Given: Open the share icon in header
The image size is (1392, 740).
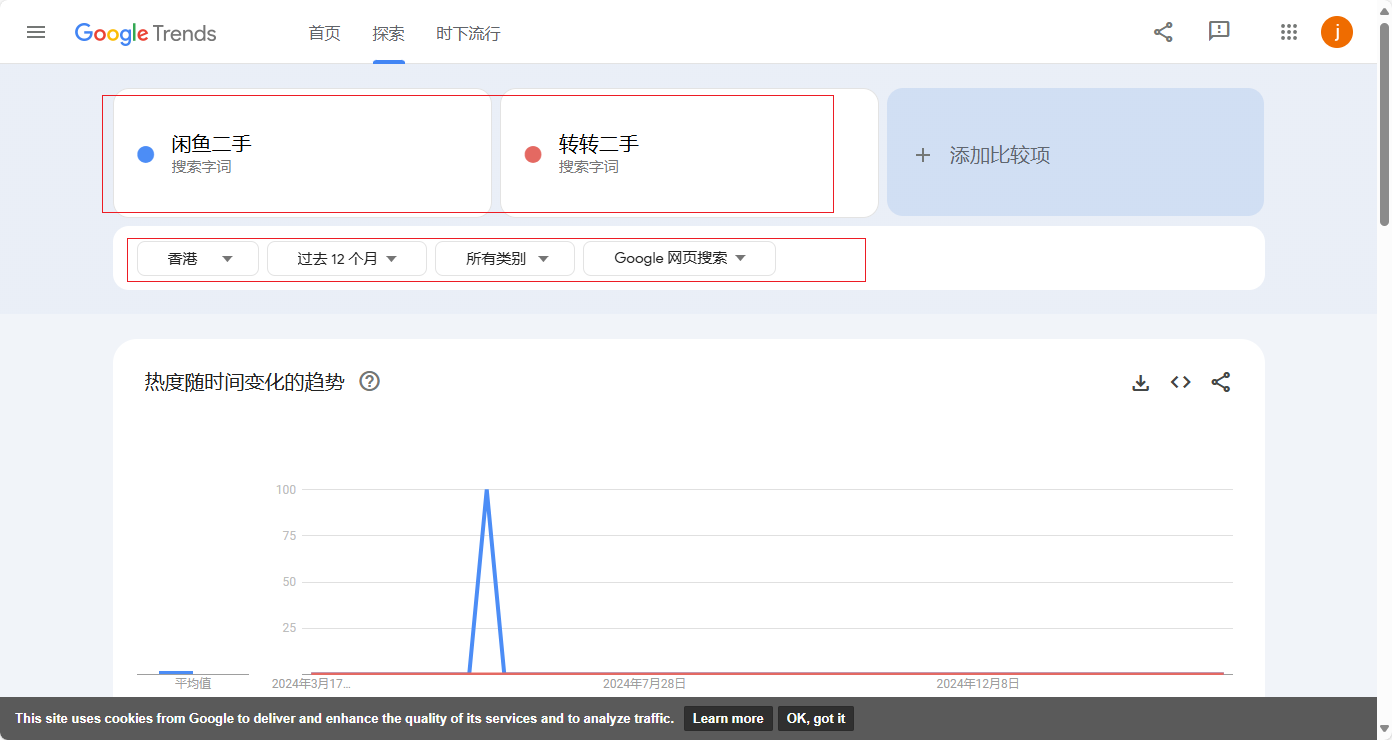Looking at the screenshot, I should pyautogui.click(x=1163, y=32).
